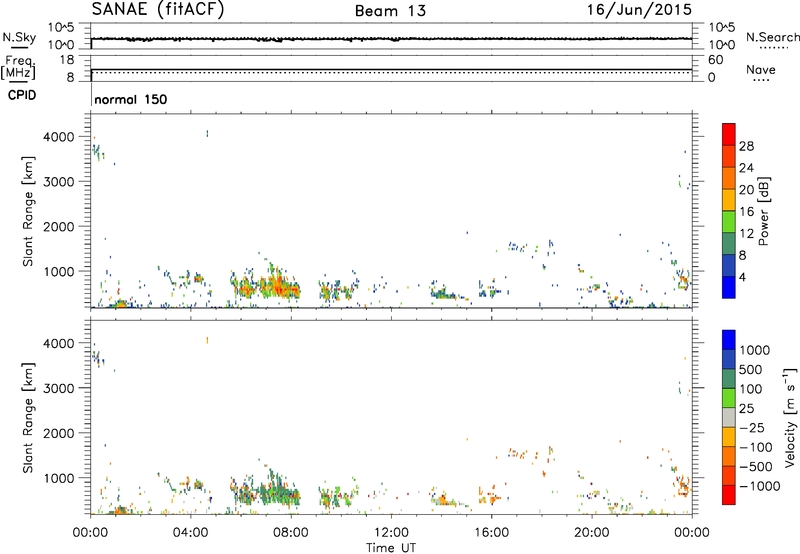Viewport: 800px width, 554px height.
Task: Click the red bottom of Velocity color bar
Action: coord(729,497)
